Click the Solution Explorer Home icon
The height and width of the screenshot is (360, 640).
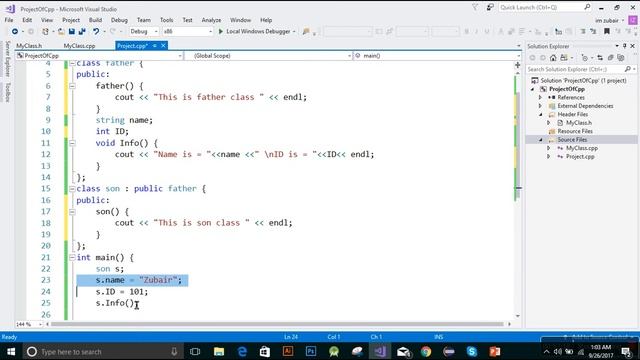click(553, 58)
